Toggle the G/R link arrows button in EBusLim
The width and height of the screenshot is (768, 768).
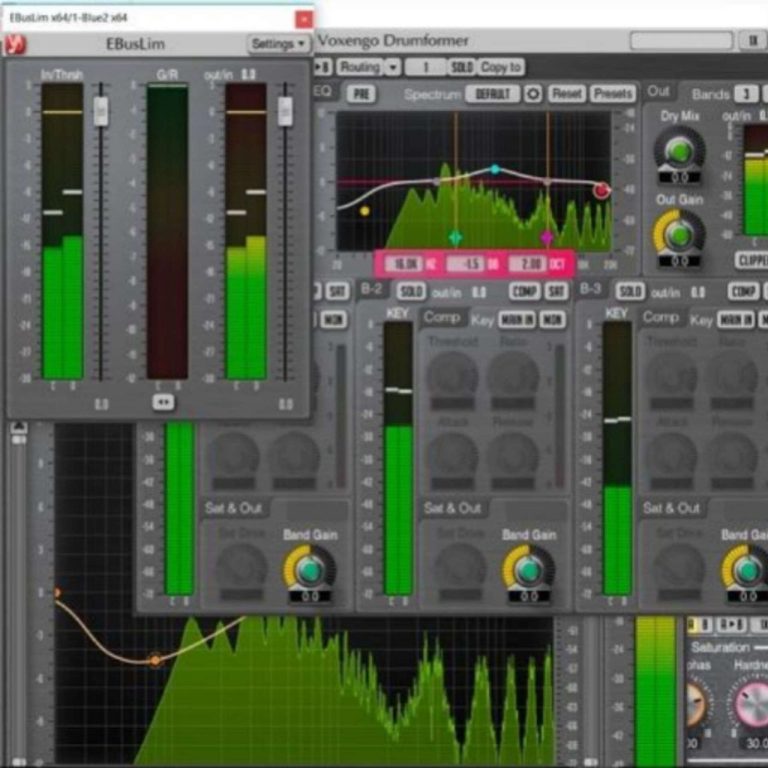click(x=163, y=403)
